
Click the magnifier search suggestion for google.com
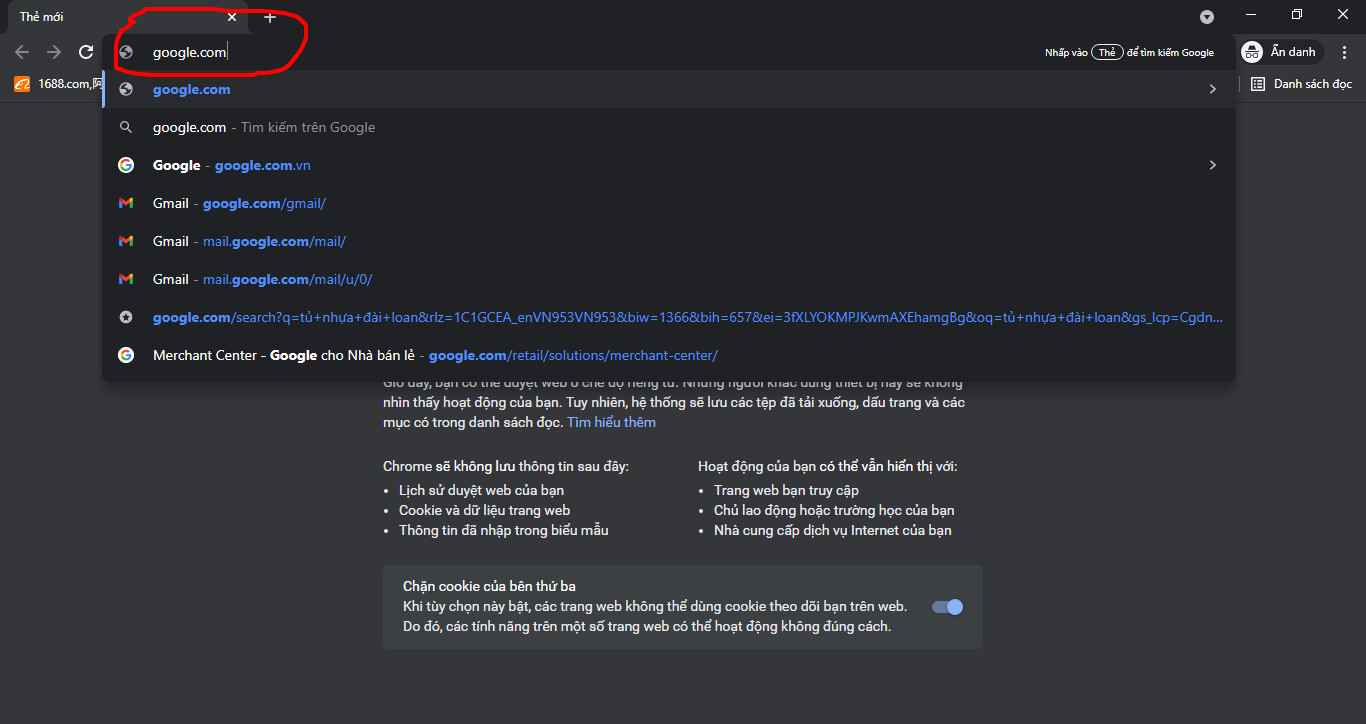tap(668, 127)
